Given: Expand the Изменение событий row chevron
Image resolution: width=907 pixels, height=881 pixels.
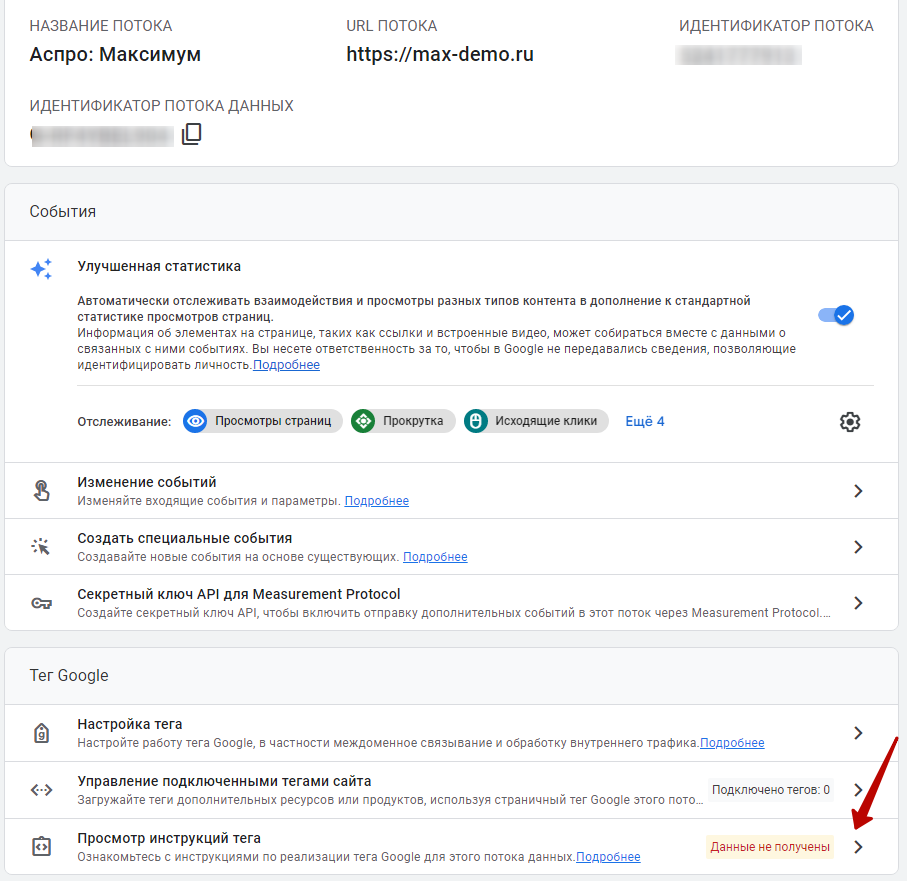Looking at the screenshot, I should click(858, 491).
